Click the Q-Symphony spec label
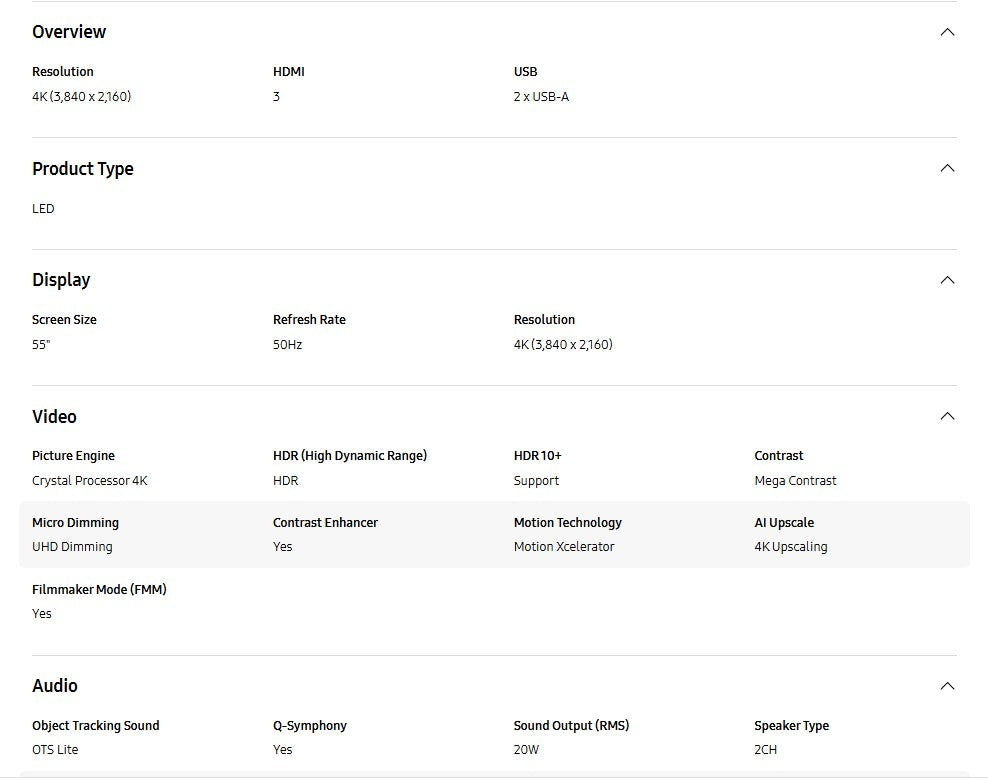 (x=310, y=726)
